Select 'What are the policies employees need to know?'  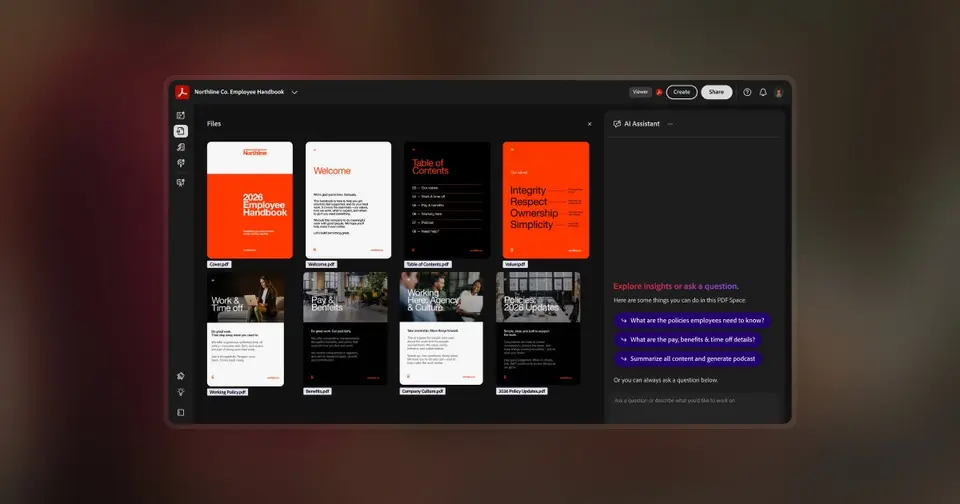click(x=692, y=320)
